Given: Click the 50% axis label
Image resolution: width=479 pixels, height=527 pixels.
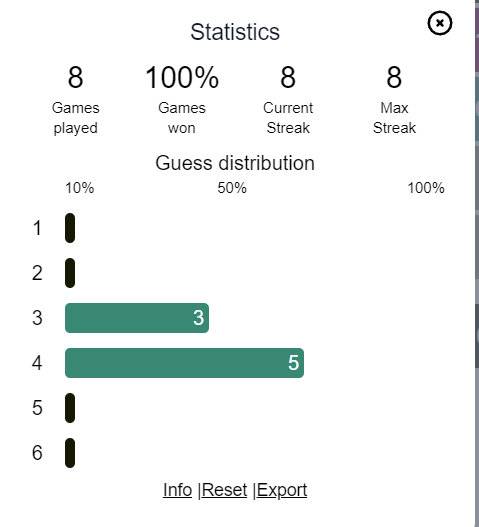Looking at the screenshot, I should [232, 188].
